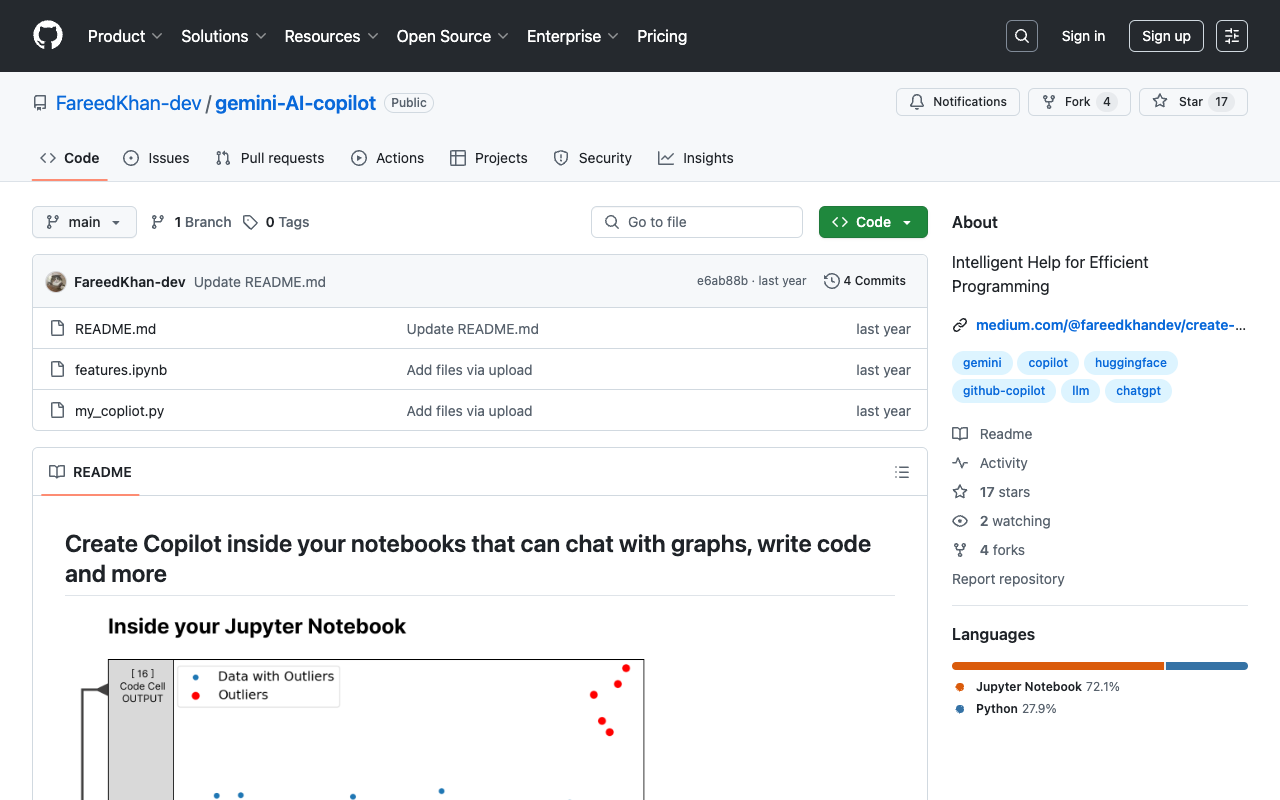Click the repository book icon beside FareedKhan-dev
This screenshot has width=1280, height=800.
click(40, 103)
